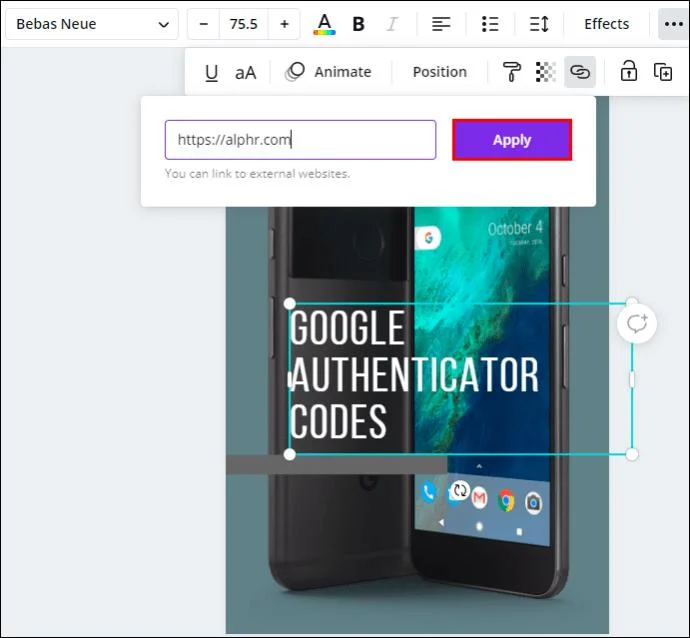Click the bottom-right corner handle of the text box
The image size is (690, 638).
click(632, 455)
